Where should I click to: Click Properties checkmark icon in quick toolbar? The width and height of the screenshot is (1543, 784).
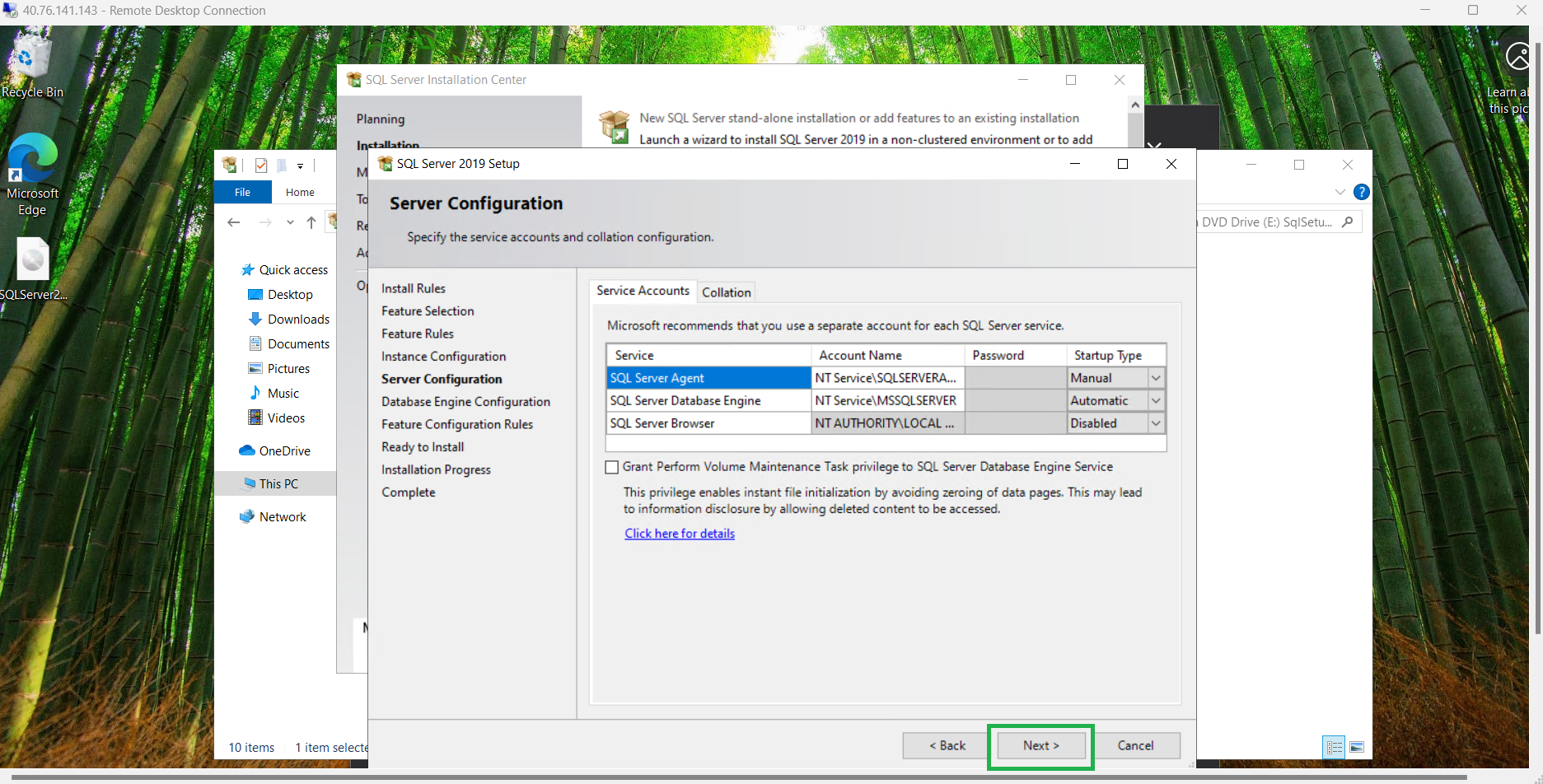pos(261,166)
